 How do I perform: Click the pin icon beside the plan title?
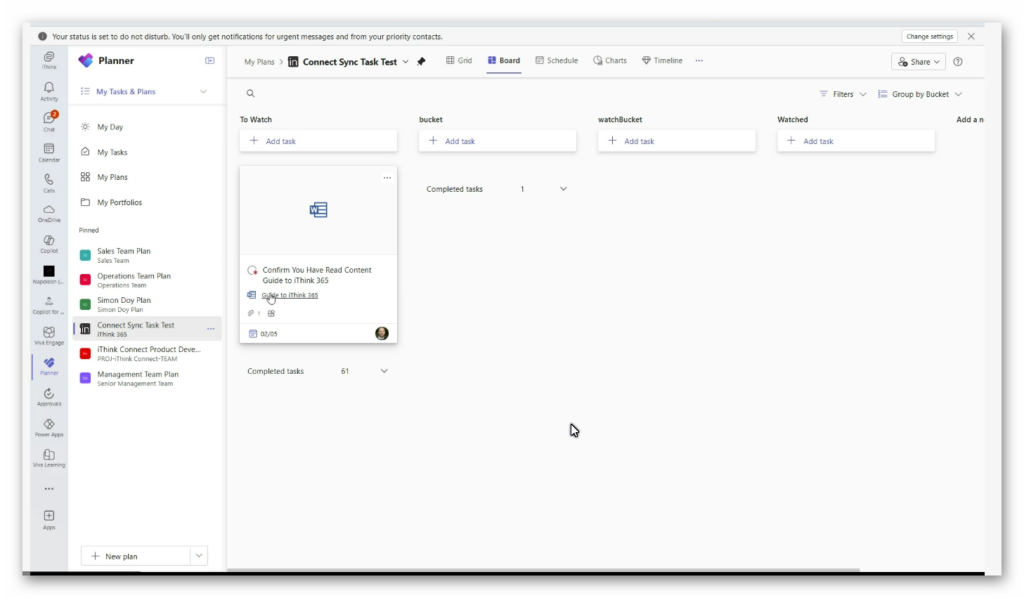[421, 61]
